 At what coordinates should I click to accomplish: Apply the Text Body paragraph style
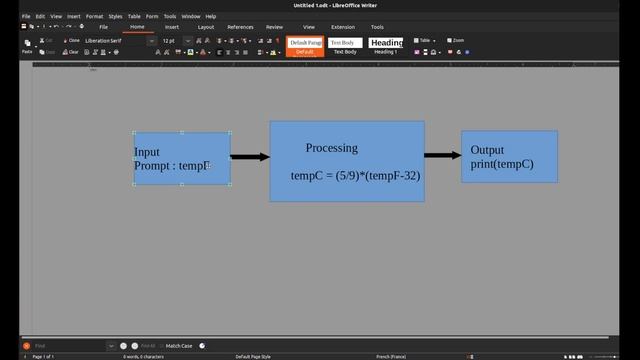tap(345, 46)
